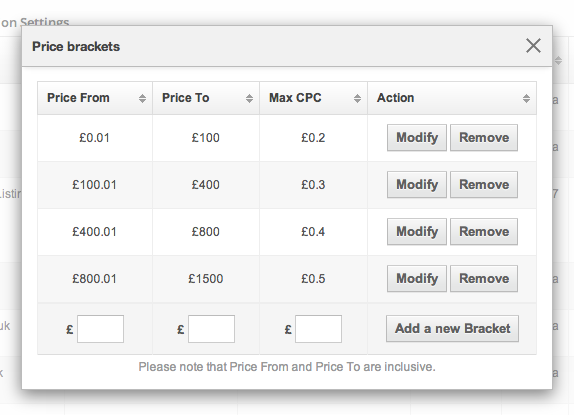Remove the £100.01 to £400 bracket
This screenshot has width=574, height=415.
click(484, 185)
